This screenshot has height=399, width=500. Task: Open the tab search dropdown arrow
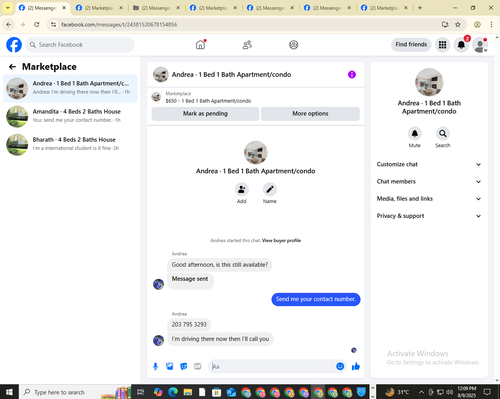(x=7, y=8)
